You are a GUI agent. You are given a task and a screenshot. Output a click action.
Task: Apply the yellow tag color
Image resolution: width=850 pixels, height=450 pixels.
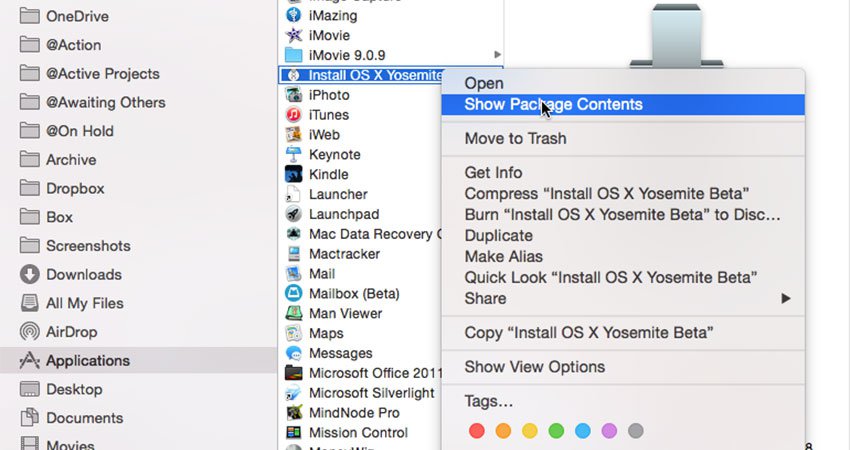530,431
